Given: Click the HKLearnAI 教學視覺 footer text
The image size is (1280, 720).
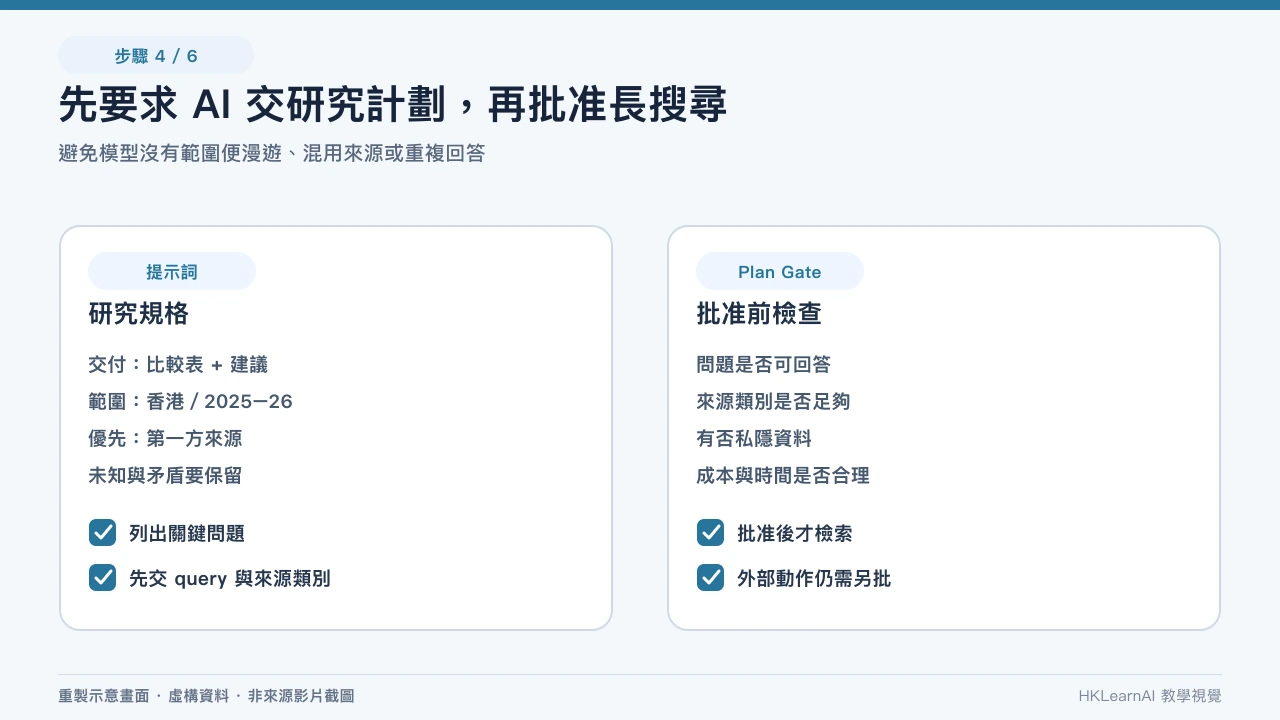Looking at the screenshot, I should click(x=1150, y=696).
